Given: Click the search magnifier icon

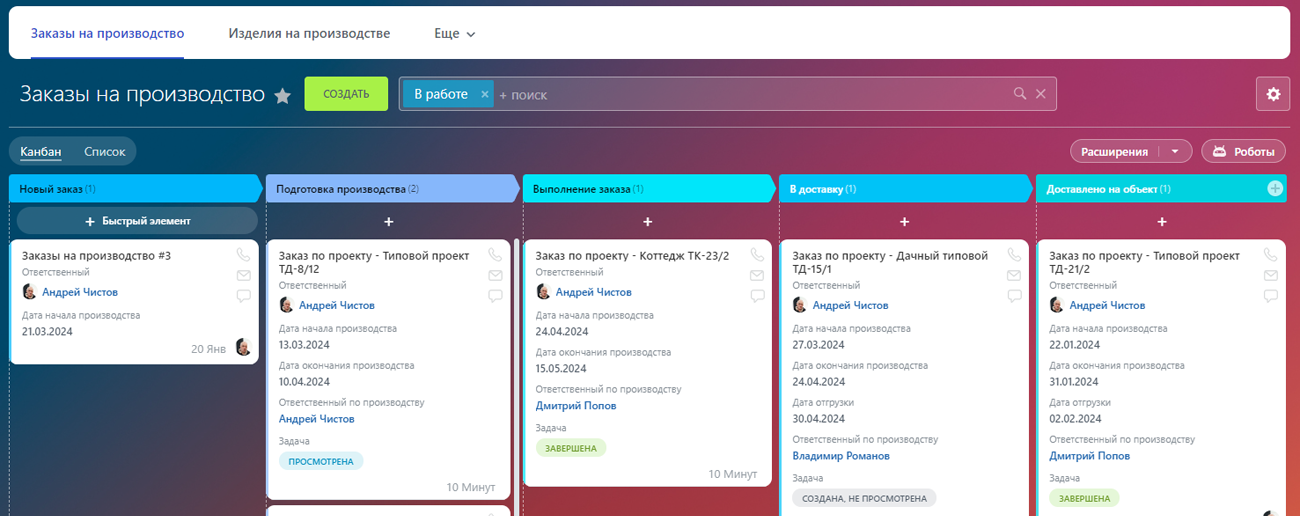Looking at the screenshot, I should (1020, 94).
